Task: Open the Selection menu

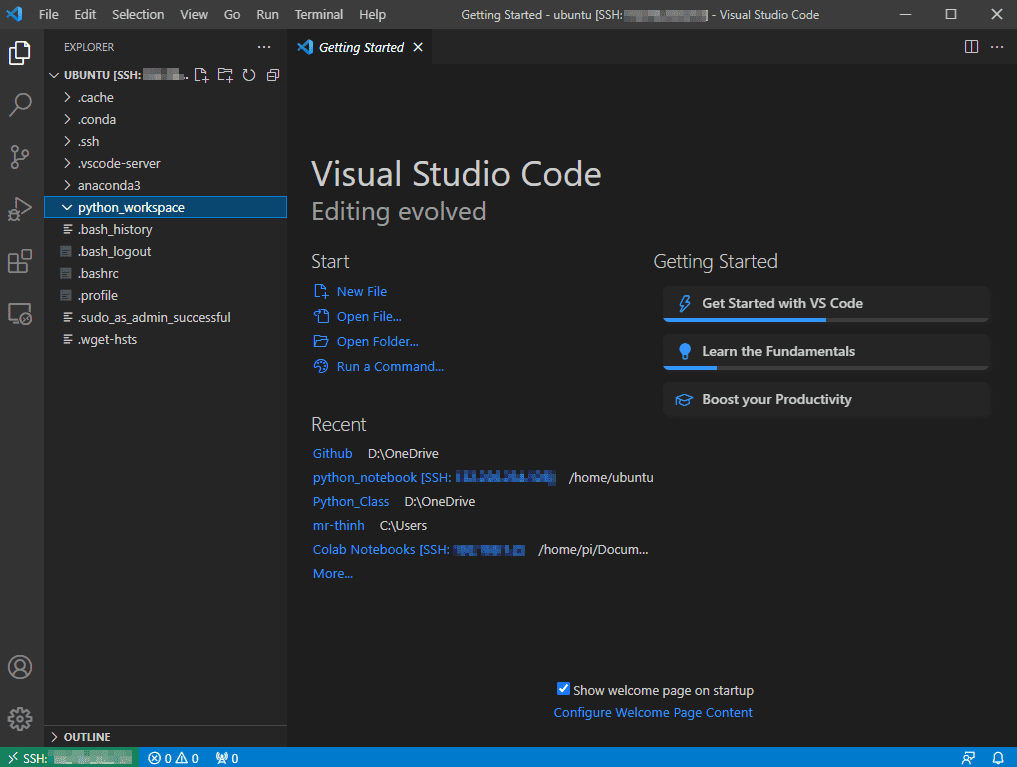Action: coord(138,14)
